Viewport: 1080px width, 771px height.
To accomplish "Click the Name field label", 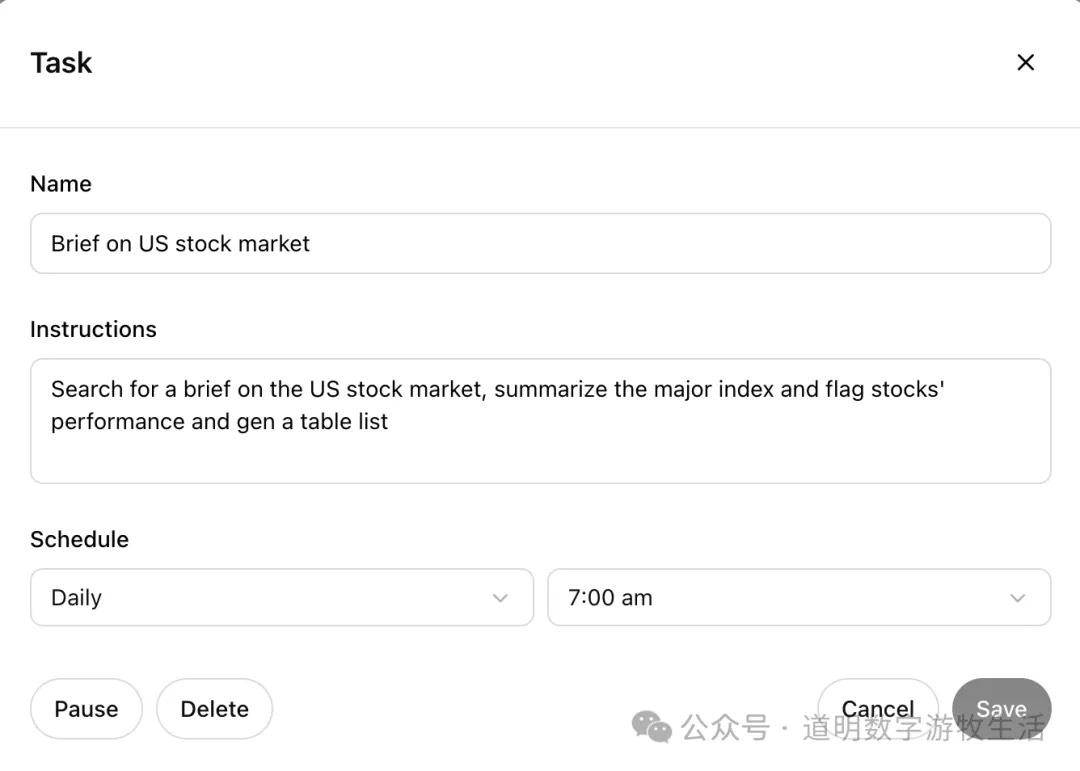I will (x=61, y=184).
